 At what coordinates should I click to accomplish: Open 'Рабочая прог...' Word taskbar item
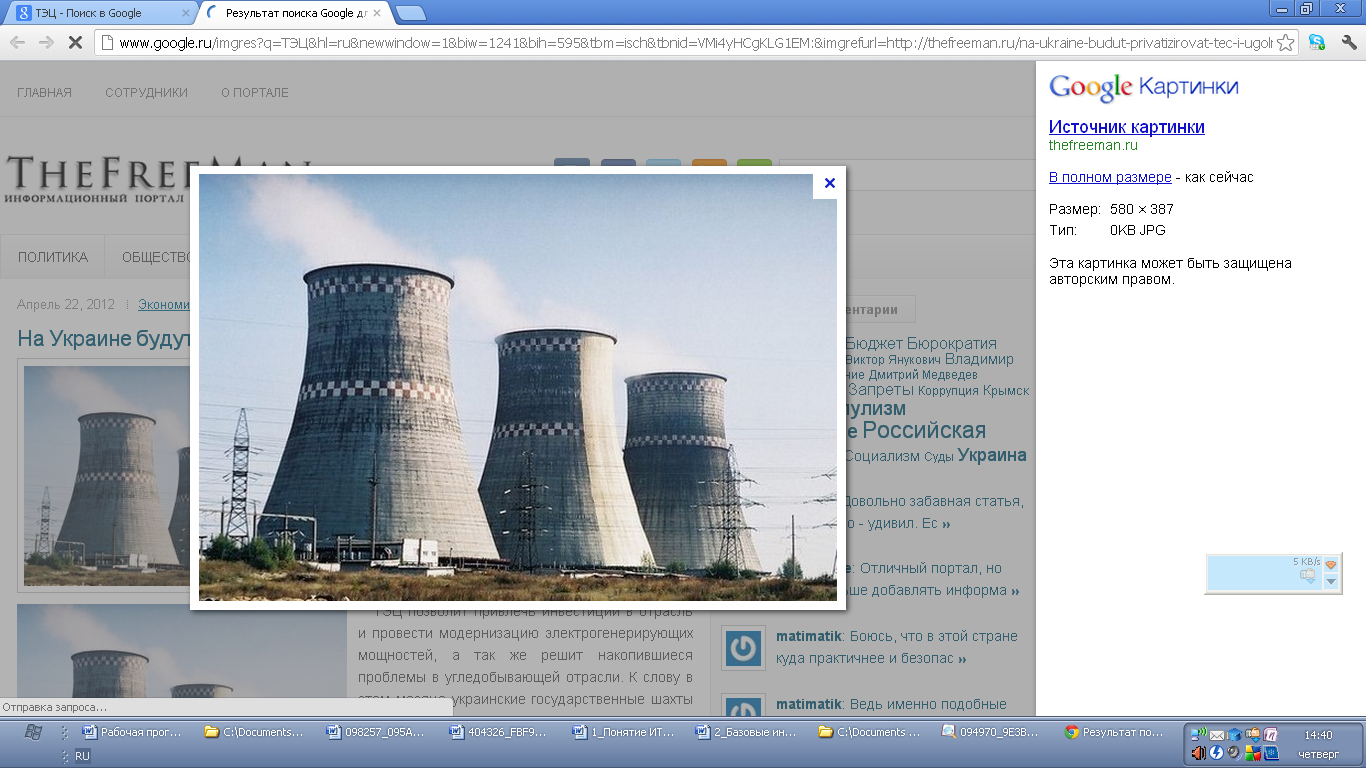[x=134, y=732]
